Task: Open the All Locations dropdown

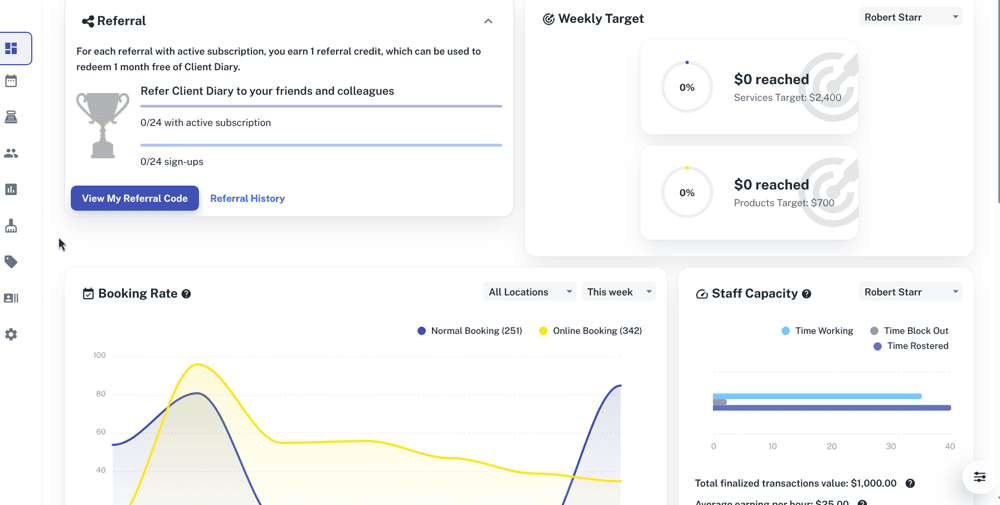Action: 529,292
